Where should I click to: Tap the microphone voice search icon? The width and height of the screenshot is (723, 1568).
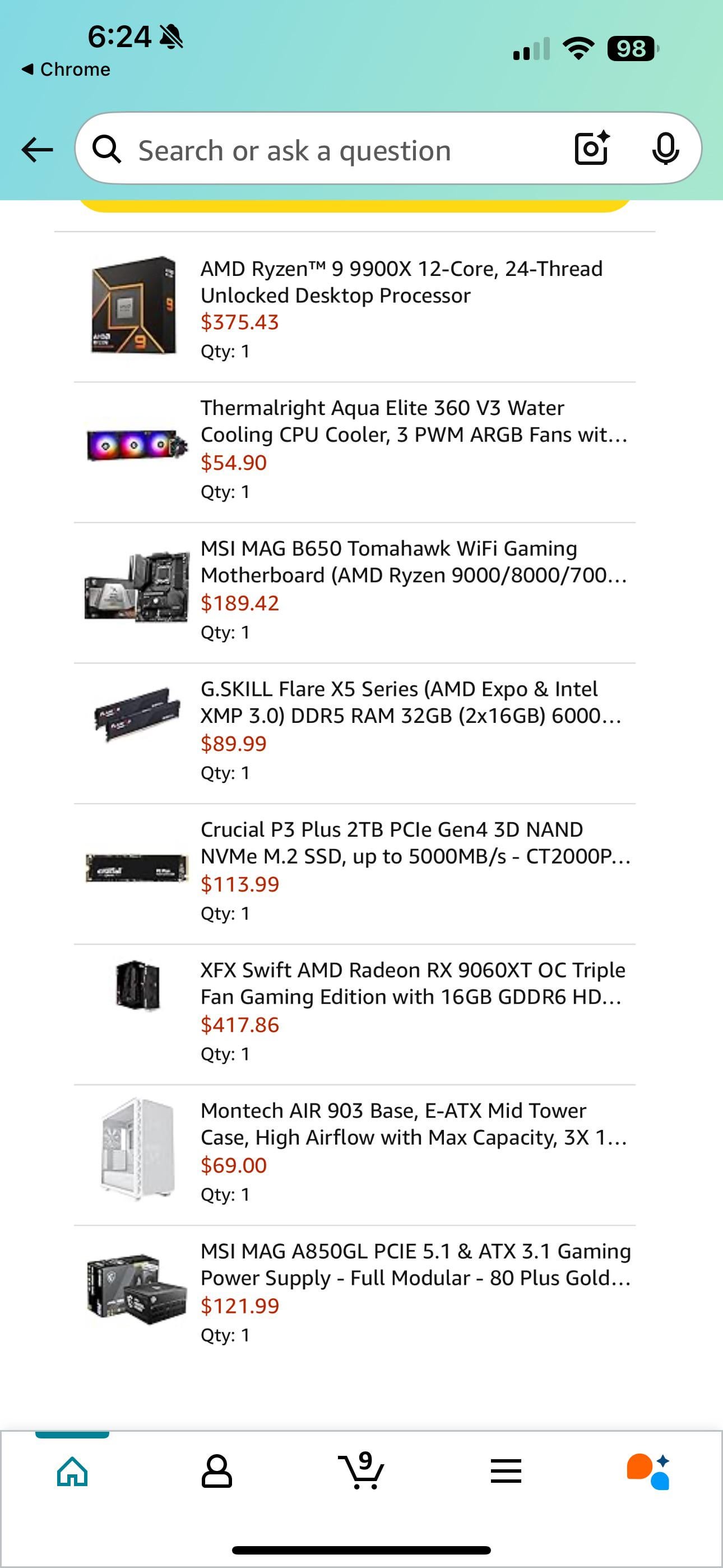(665, 149)
